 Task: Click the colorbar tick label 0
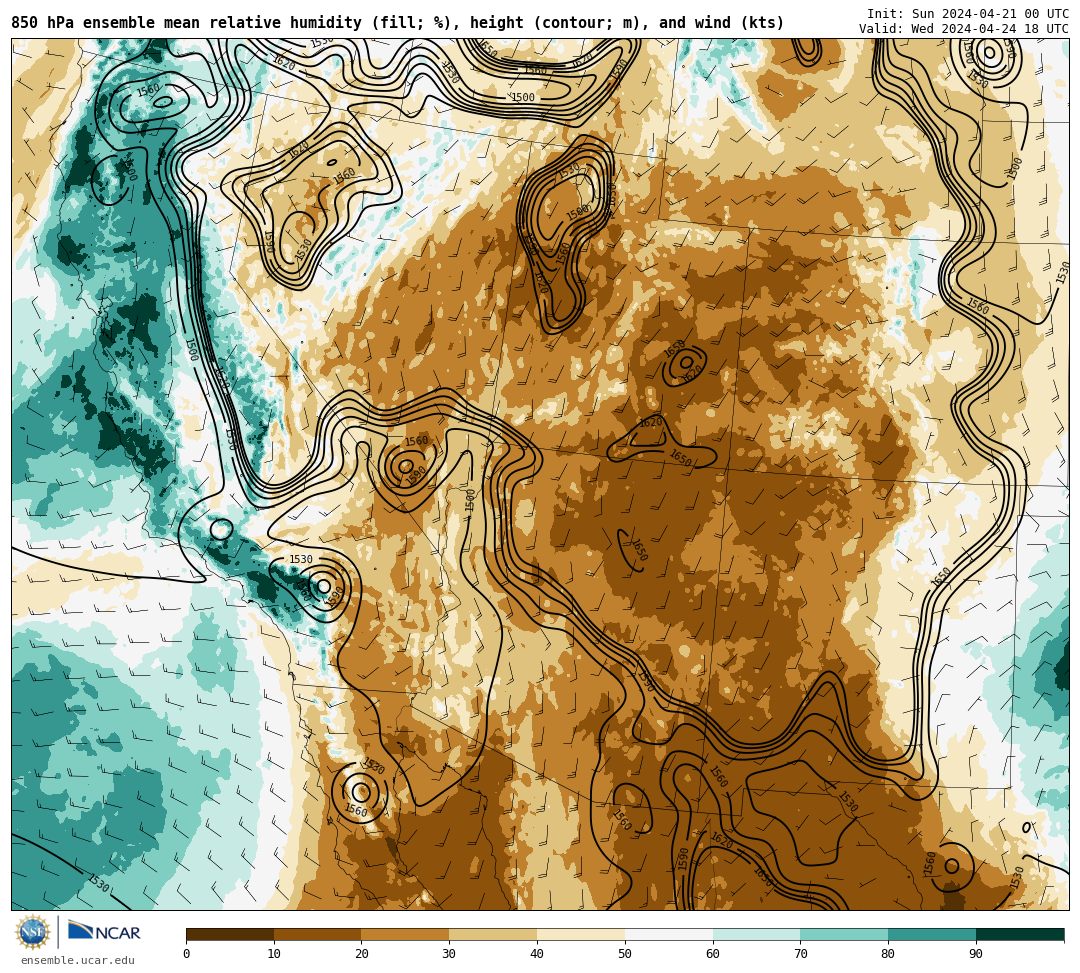click(x=187, y=954)
